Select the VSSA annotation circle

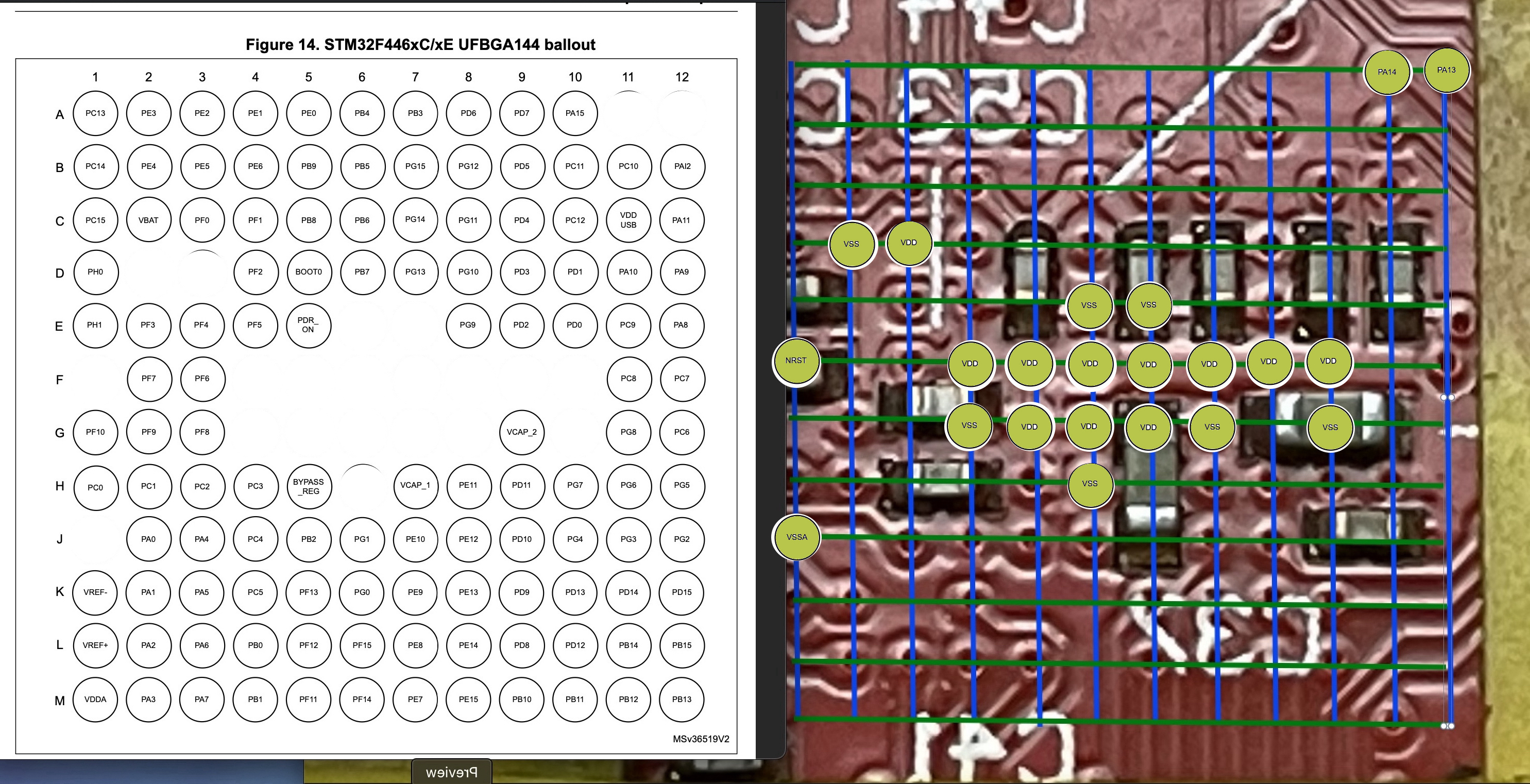(x=796, y=537)
